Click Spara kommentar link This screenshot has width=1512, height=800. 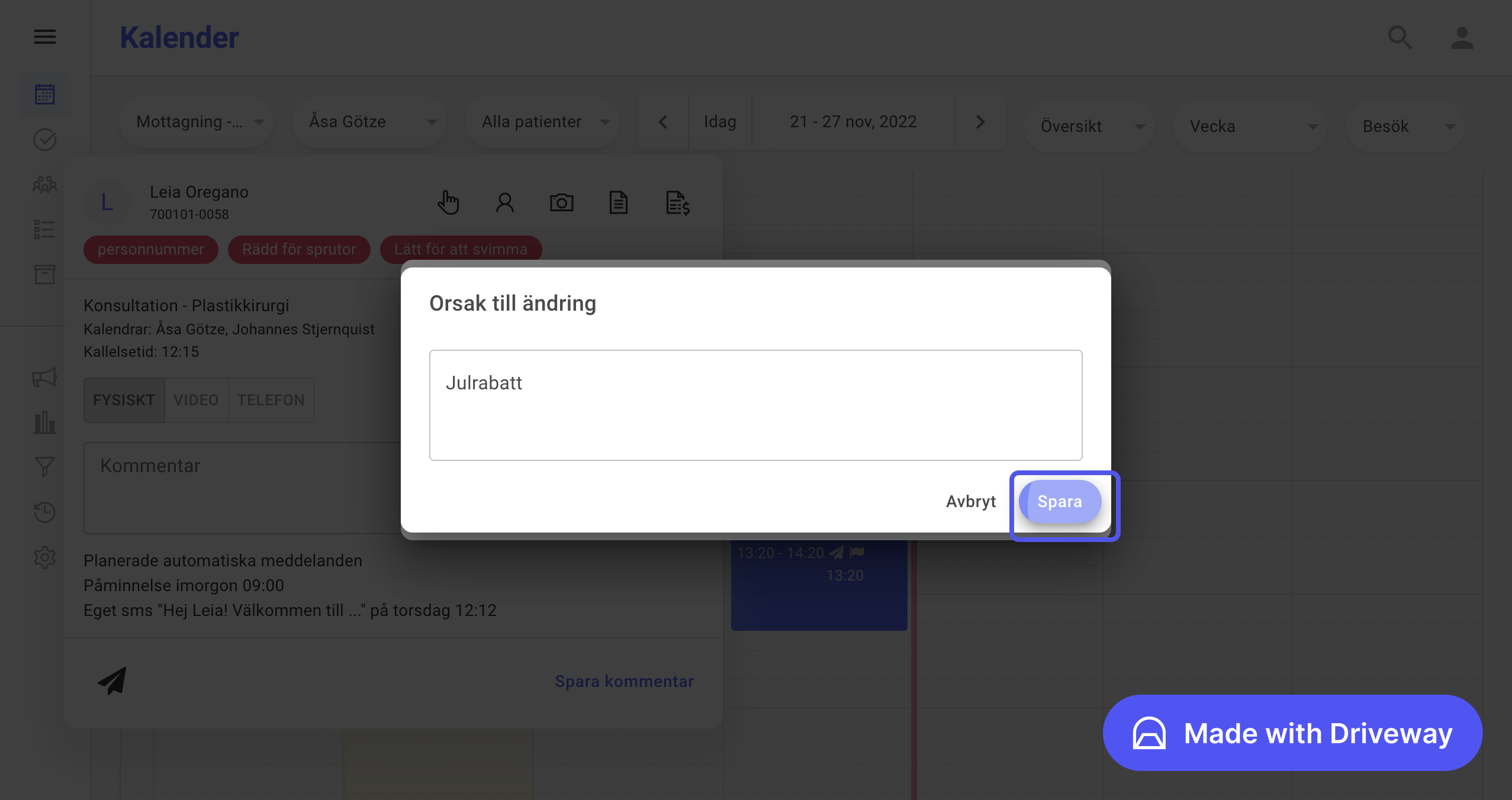(625, 681)
